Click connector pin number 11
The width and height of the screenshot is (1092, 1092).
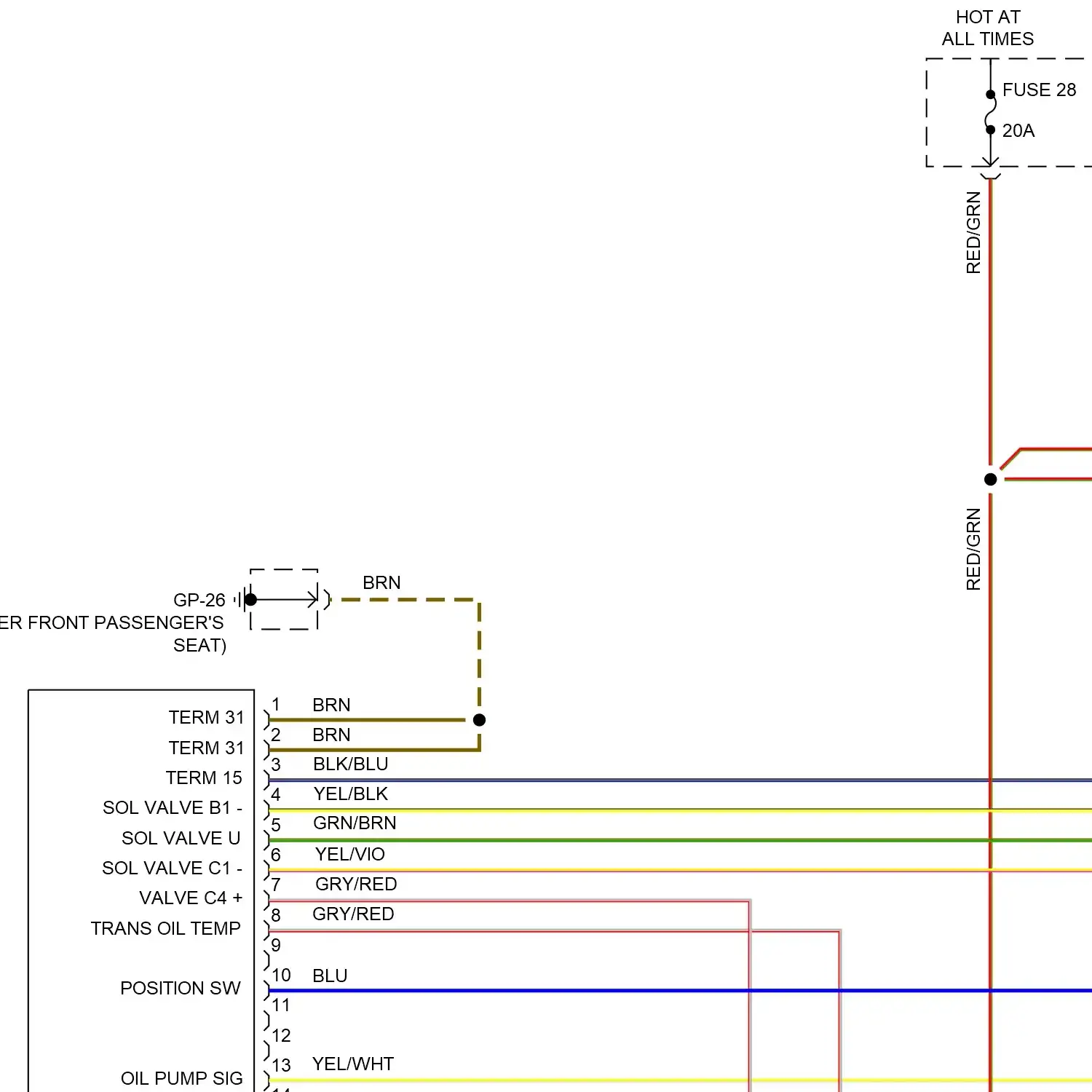pyautogui.click(x=281, y=1005)
